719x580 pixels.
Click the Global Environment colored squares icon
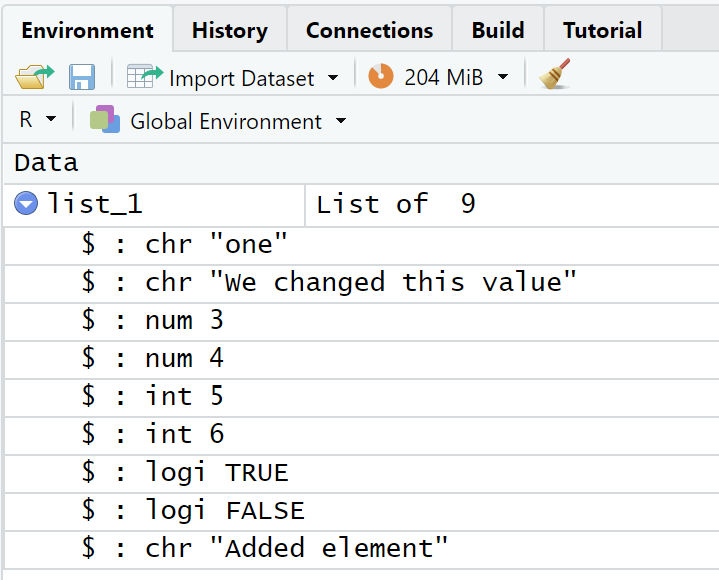coord(105,121)
